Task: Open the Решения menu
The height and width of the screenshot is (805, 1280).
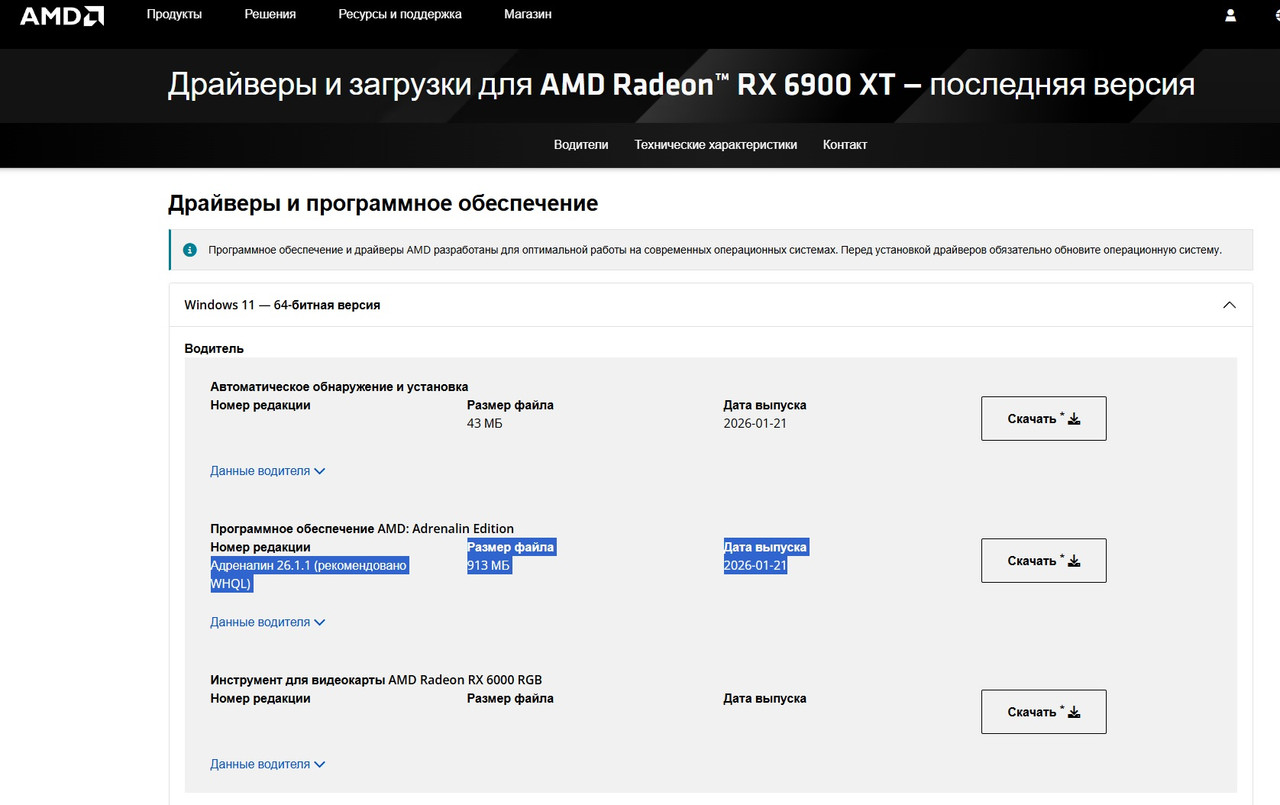Action: click(270, 14)
